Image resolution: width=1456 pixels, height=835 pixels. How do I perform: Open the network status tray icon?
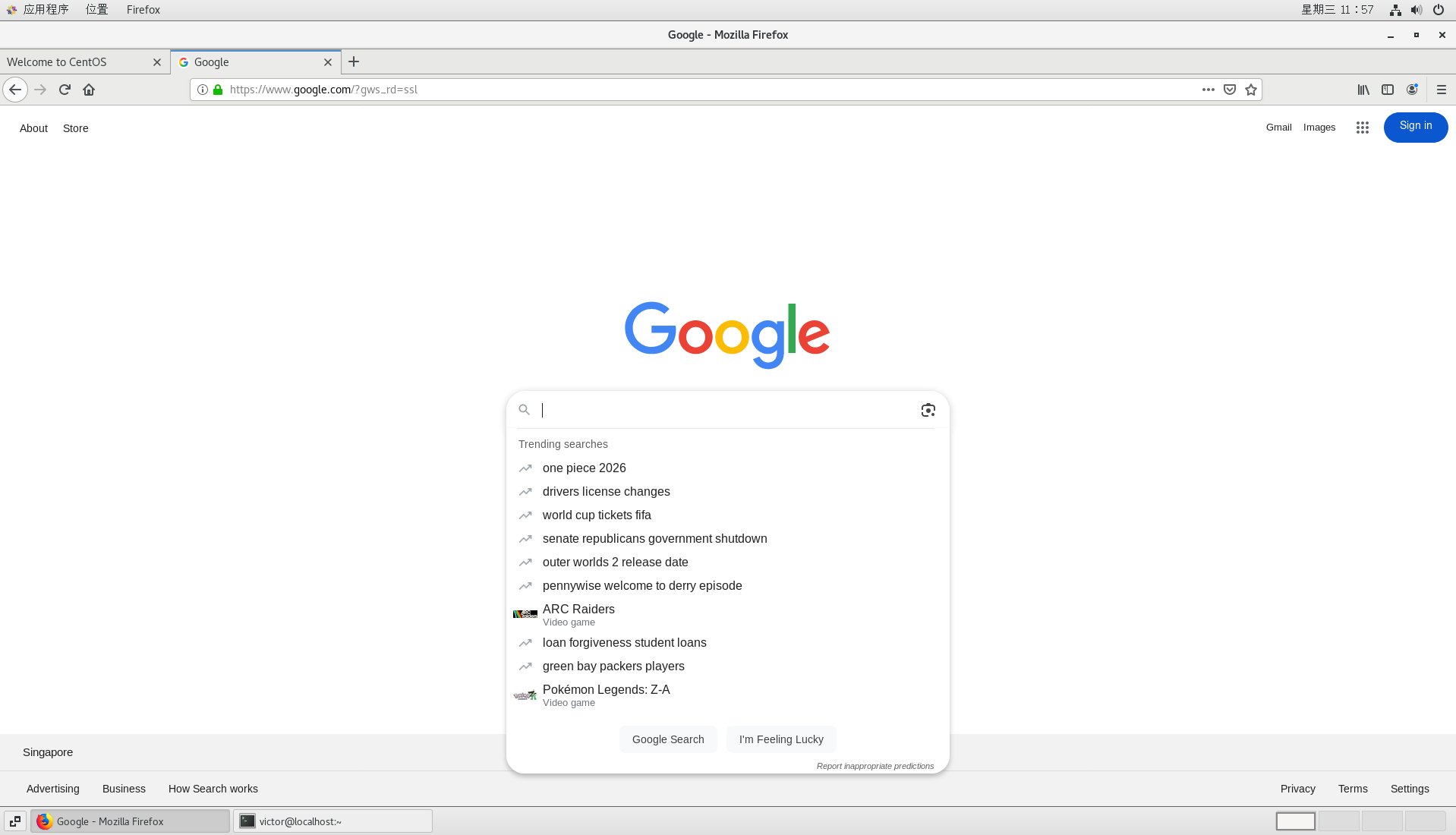pos(1395,10)
